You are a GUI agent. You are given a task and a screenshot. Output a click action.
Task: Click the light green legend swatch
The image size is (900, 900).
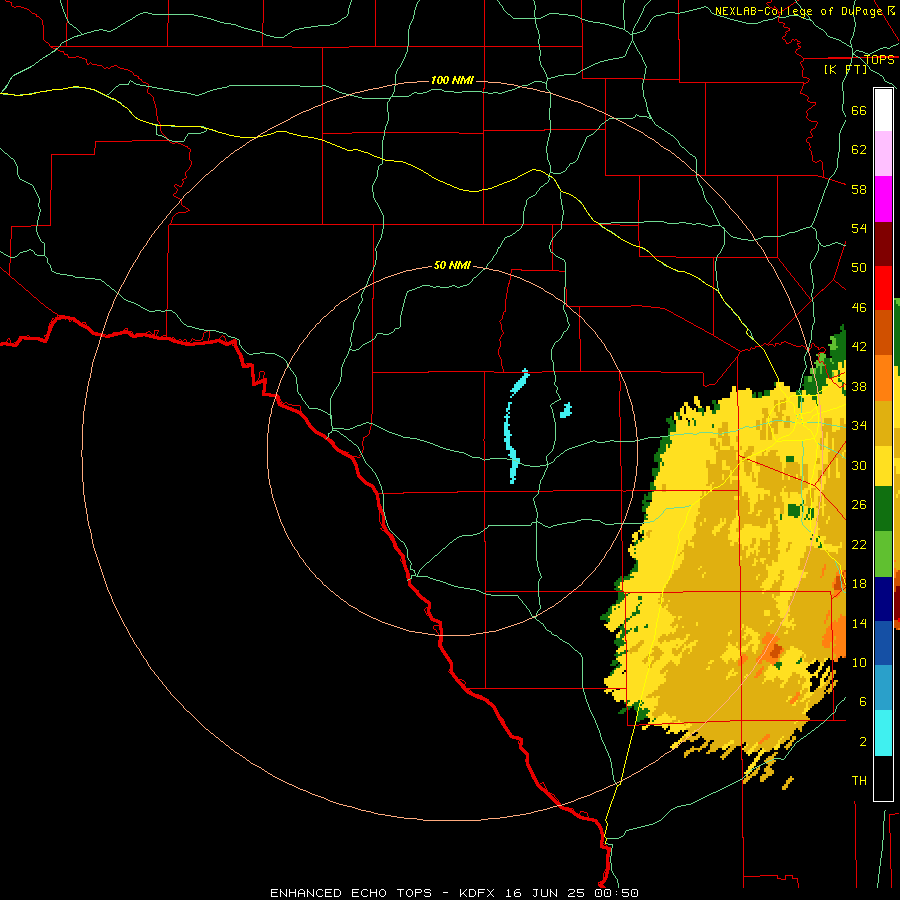[883, 554]
